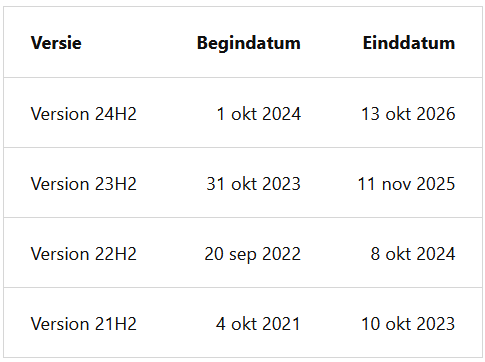This screenshot has width=485, height=362.
Task: Click the 20 sep 2022 start date
Action: (x=252, y=254)
